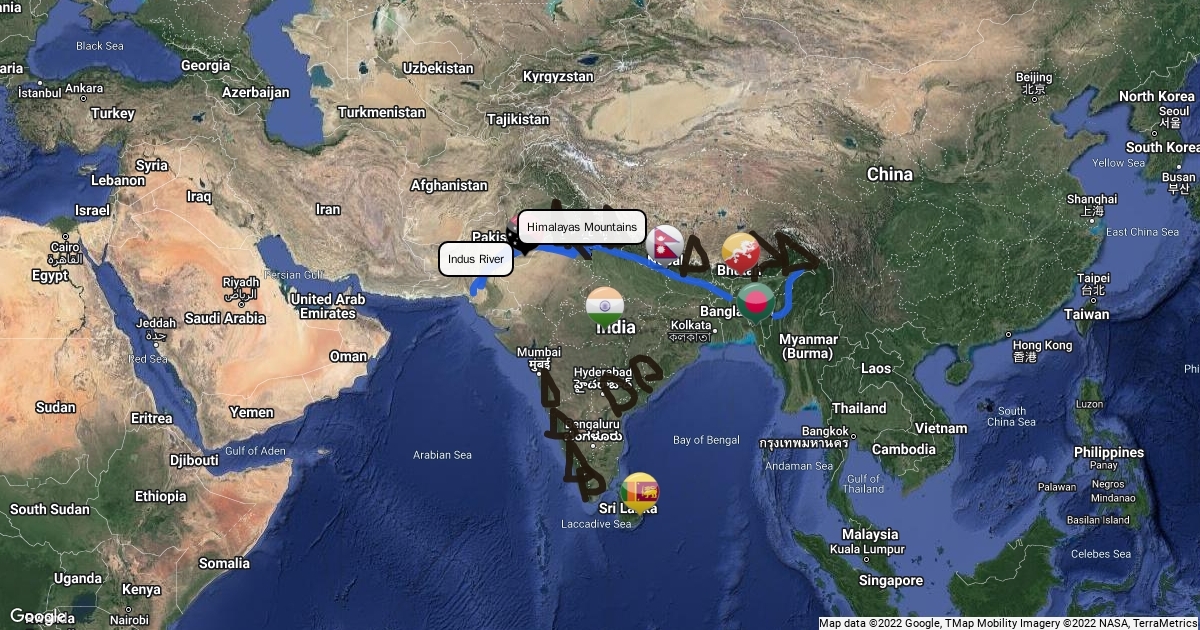Click the Map data copyright text
The width and height of the screenshot is (1200, 630).
click(x=1008, y=623)
